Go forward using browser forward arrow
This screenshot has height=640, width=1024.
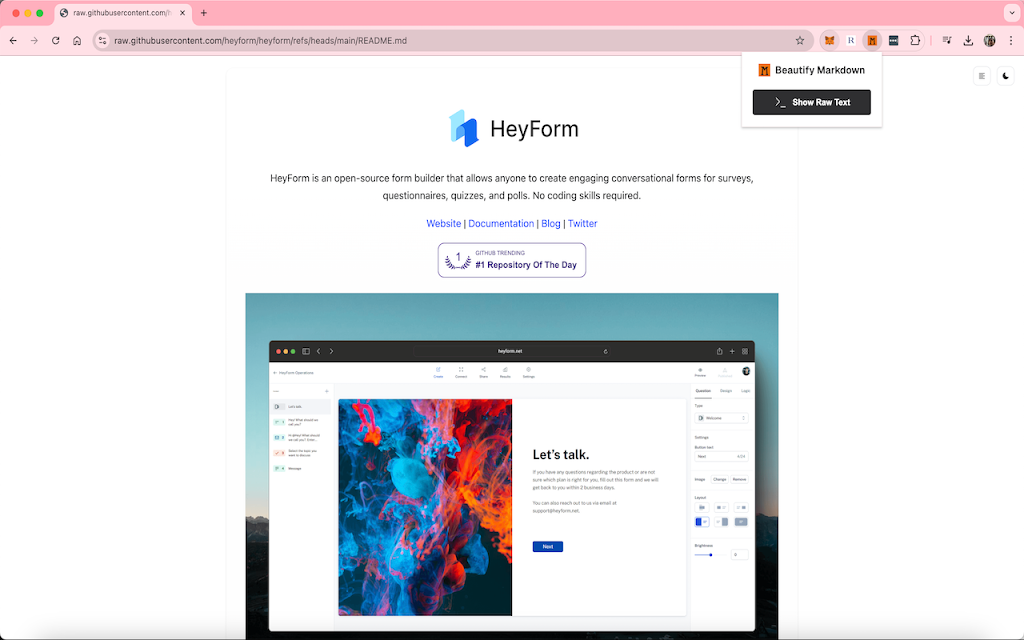point(34,40)
